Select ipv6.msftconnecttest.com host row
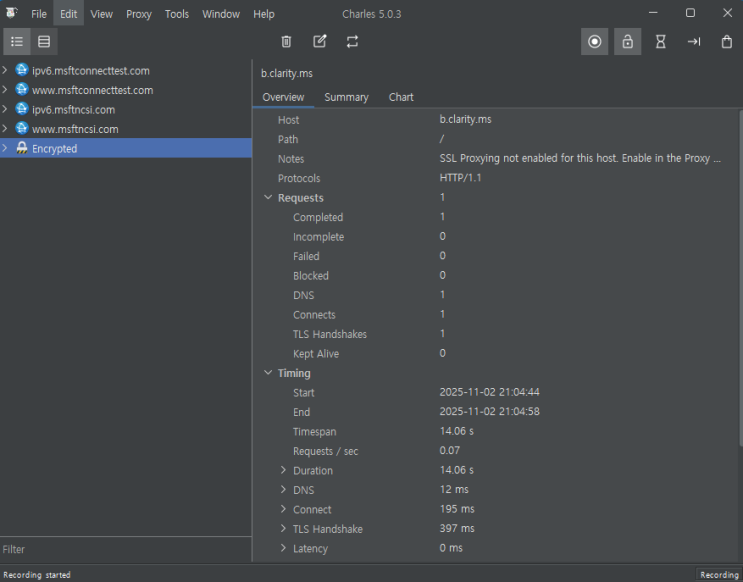The width and height of the screenshot is (743, 582). click(x=126, y=70)
